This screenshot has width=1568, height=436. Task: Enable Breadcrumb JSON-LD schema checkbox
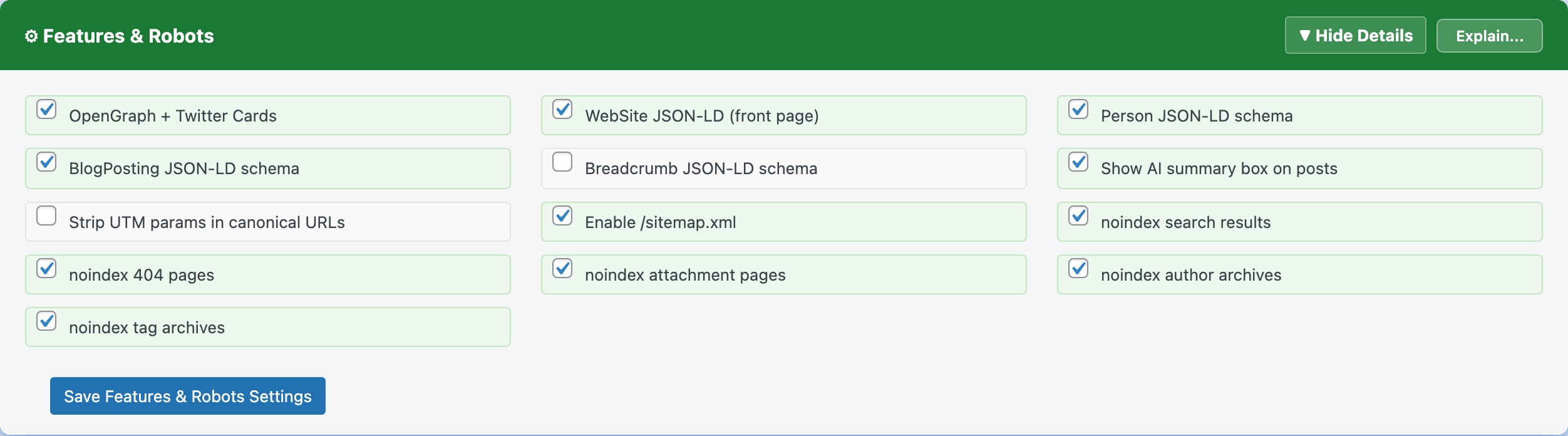pyautogui.click(x=562, y=162)
